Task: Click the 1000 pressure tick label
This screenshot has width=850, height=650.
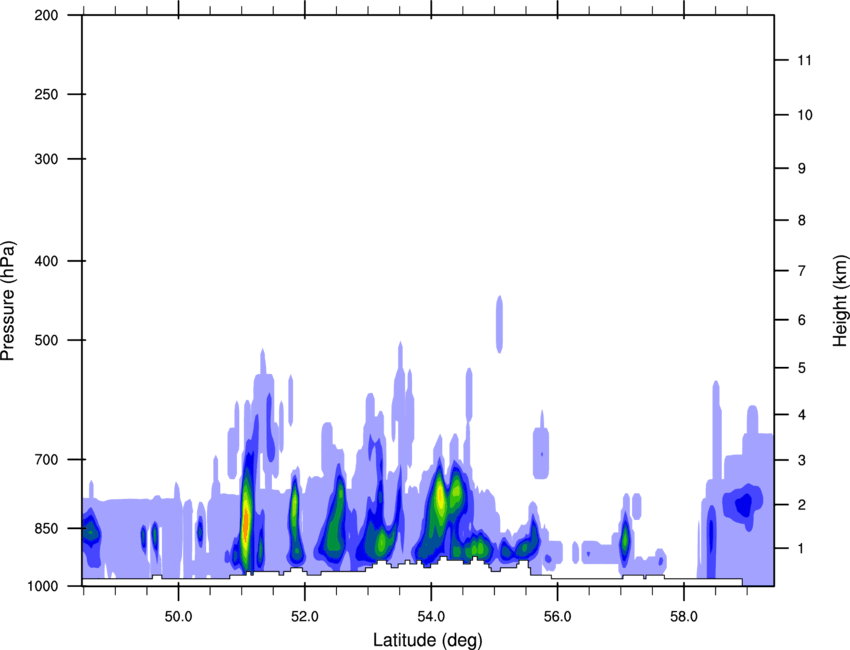Action: coord(42,586)
